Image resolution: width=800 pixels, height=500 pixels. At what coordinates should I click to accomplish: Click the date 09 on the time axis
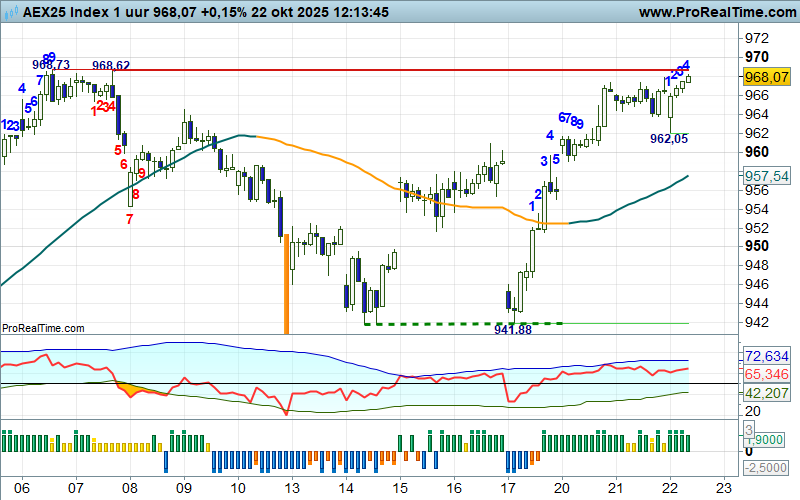pos(184,488)
